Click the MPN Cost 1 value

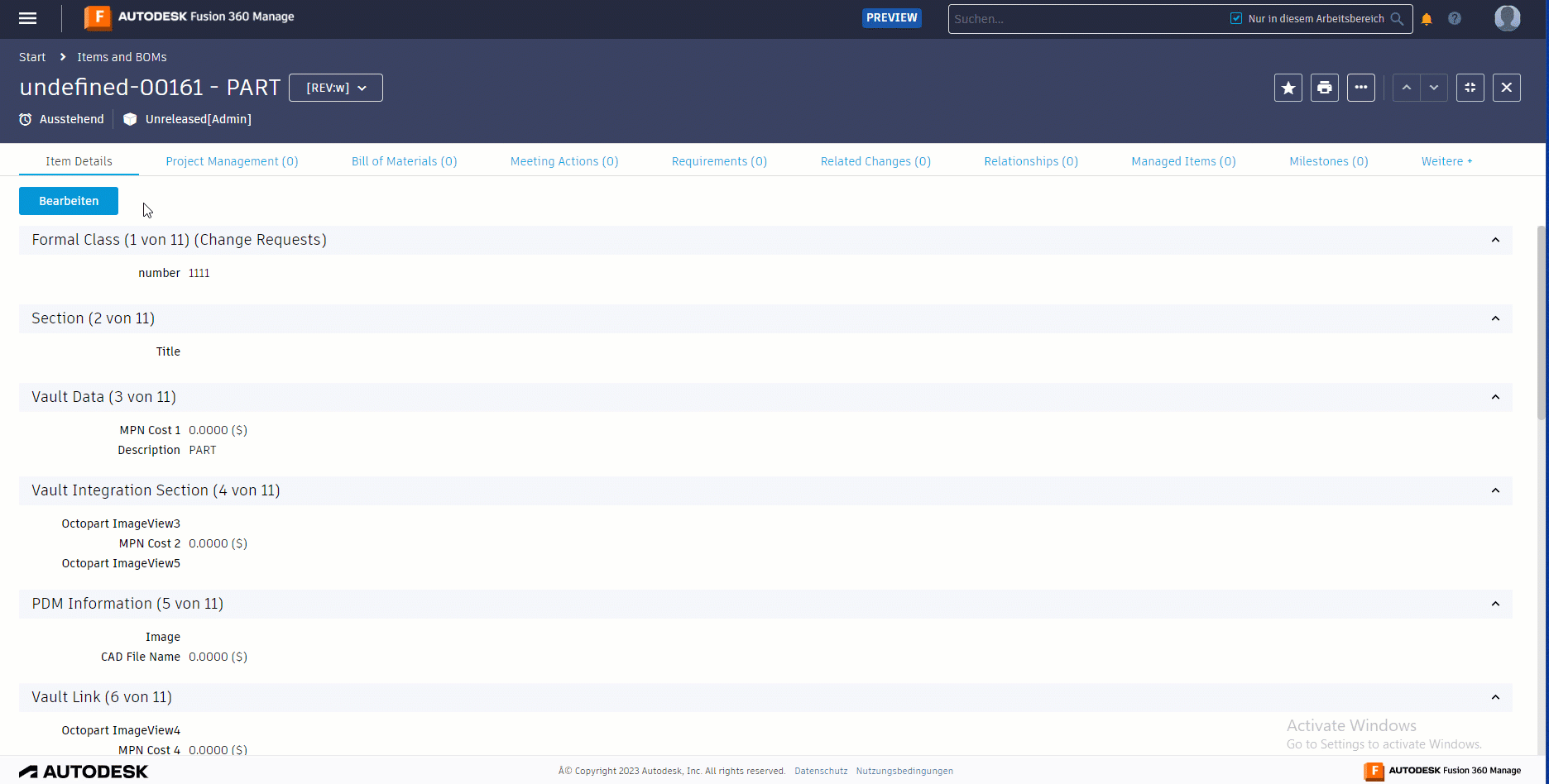(x=218, y=430)
